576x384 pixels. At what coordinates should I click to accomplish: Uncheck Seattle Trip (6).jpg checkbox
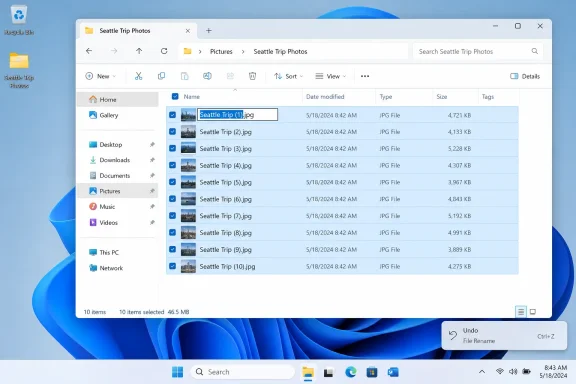(x=172, y=199)
